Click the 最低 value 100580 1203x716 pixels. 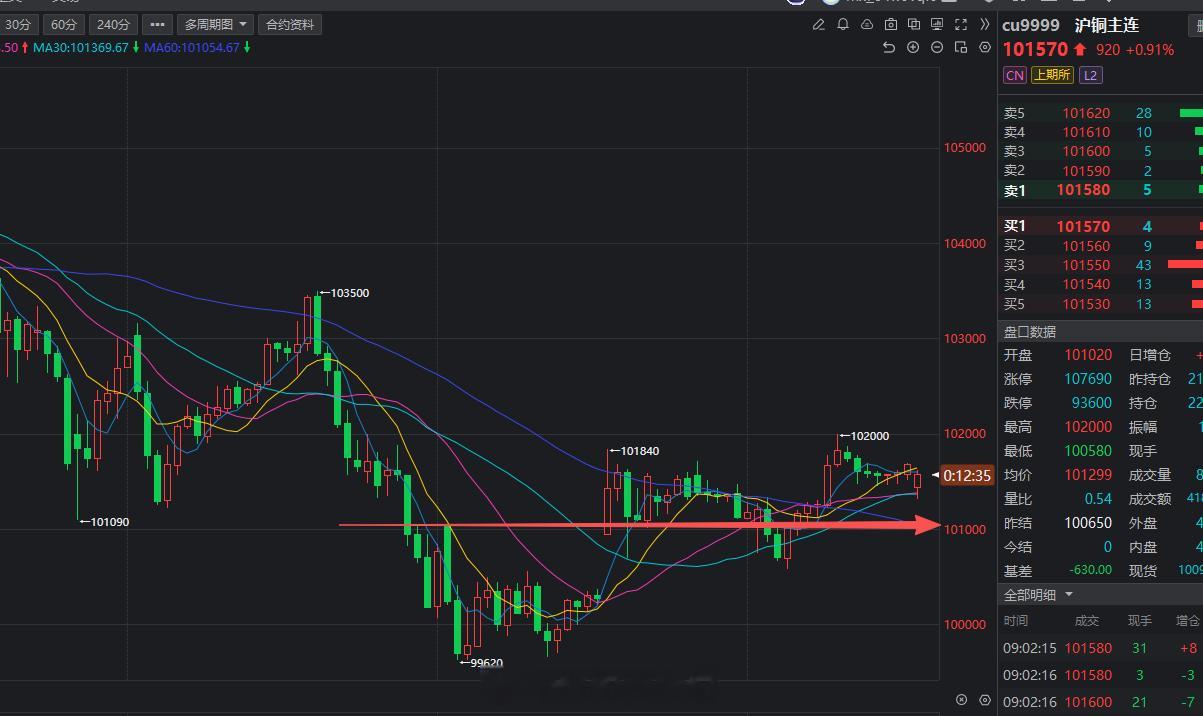[1088, 451]
